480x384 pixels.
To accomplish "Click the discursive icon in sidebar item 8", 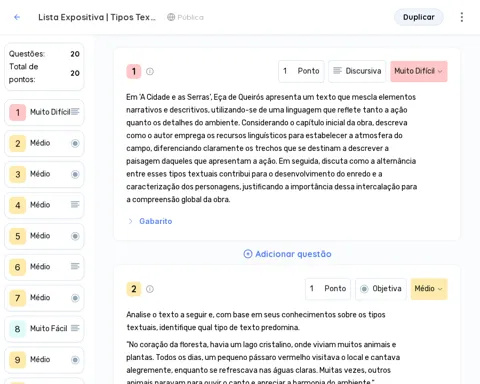I will pyautogui.click(x=75, y=328).
